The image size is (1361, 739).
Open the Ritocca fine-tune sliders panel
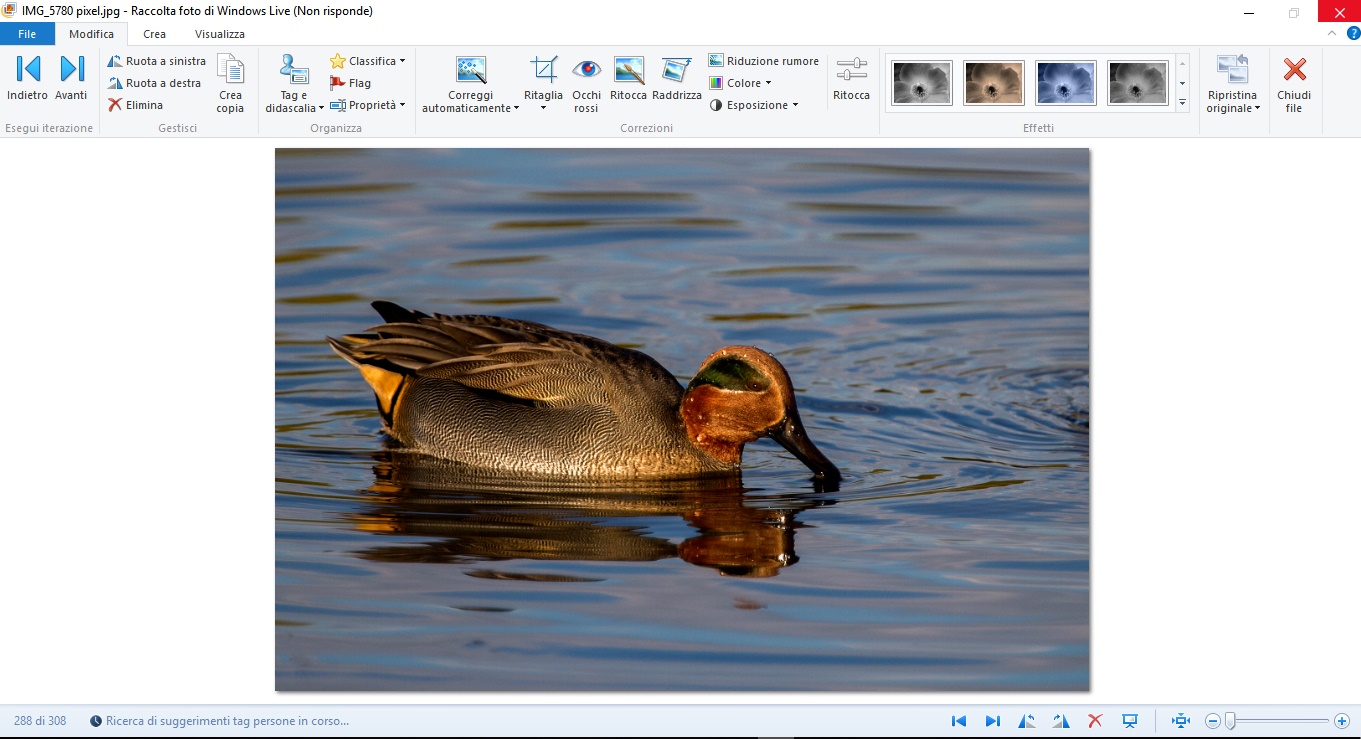851,79
